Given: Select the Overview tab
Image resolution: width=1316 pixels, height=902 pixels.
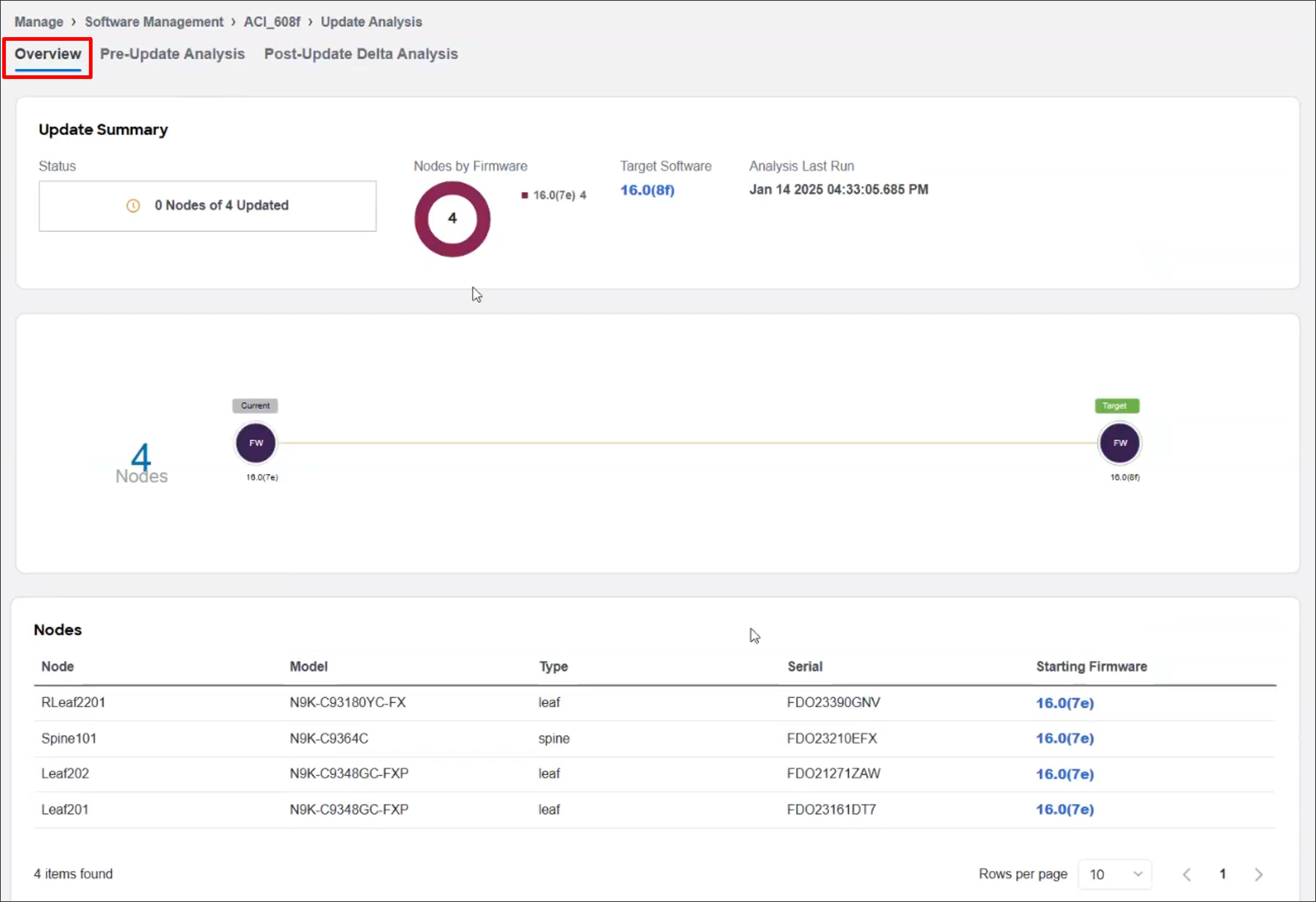Looking at the screenshot, I should pyautogui.click(x=47, y=54).
